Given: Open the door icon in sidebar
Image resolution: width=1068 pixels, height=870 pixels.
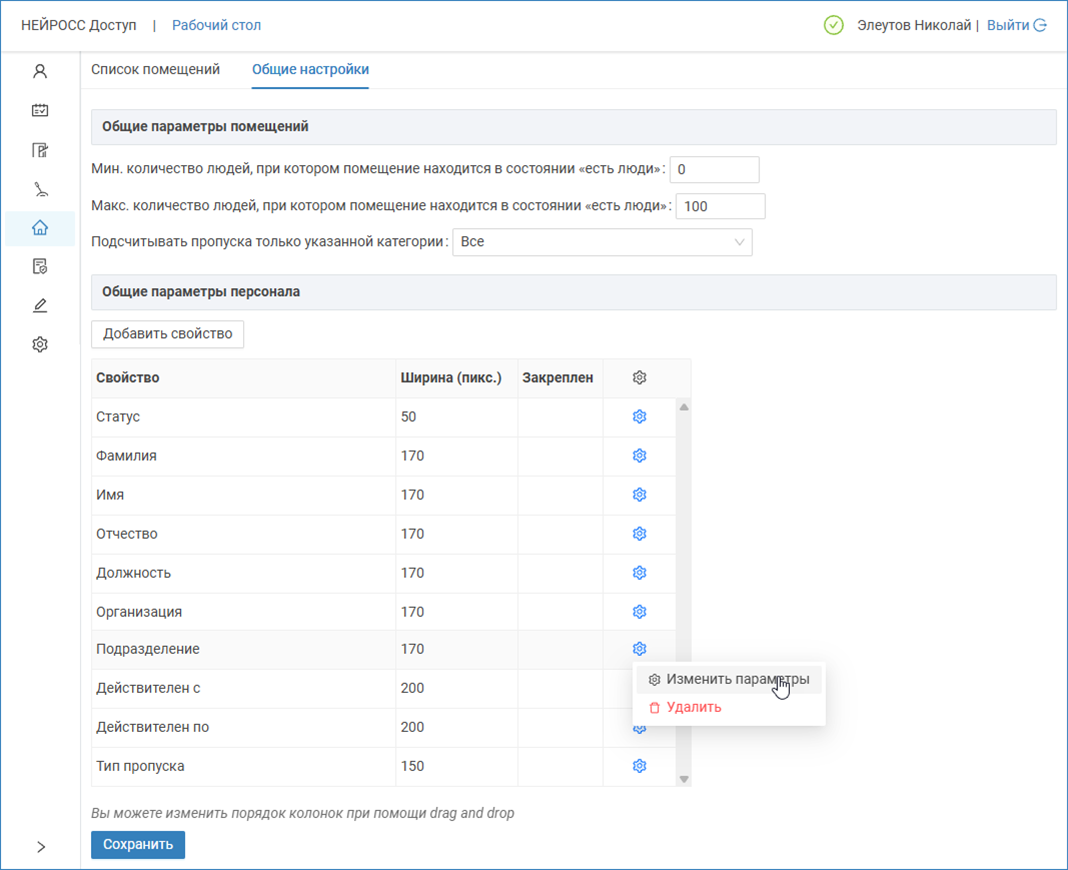Looking at the screenshot, I should tap(40, 151).
